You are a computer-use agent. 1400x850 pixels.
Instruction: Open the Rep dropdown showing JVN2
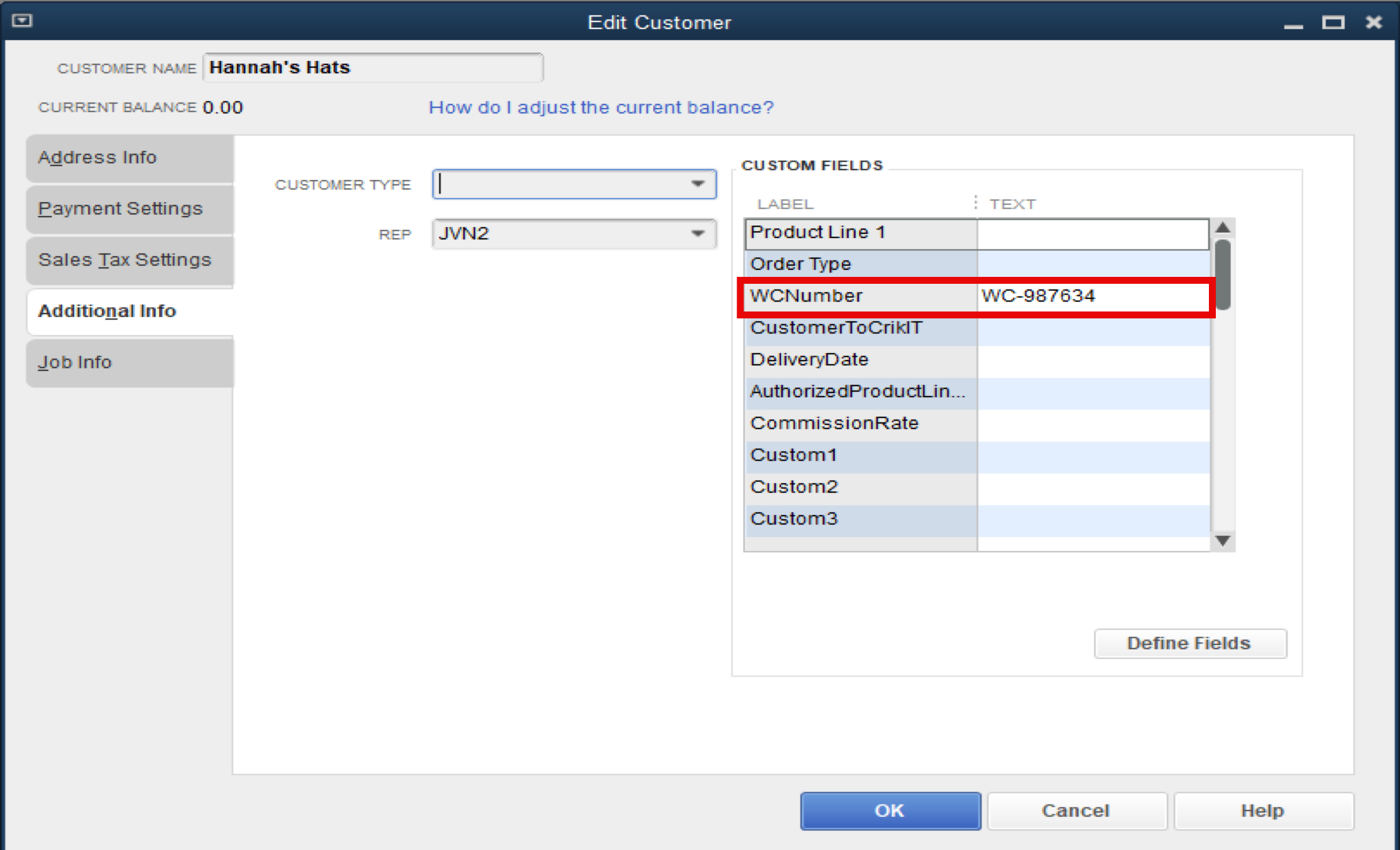coord(697,234)
